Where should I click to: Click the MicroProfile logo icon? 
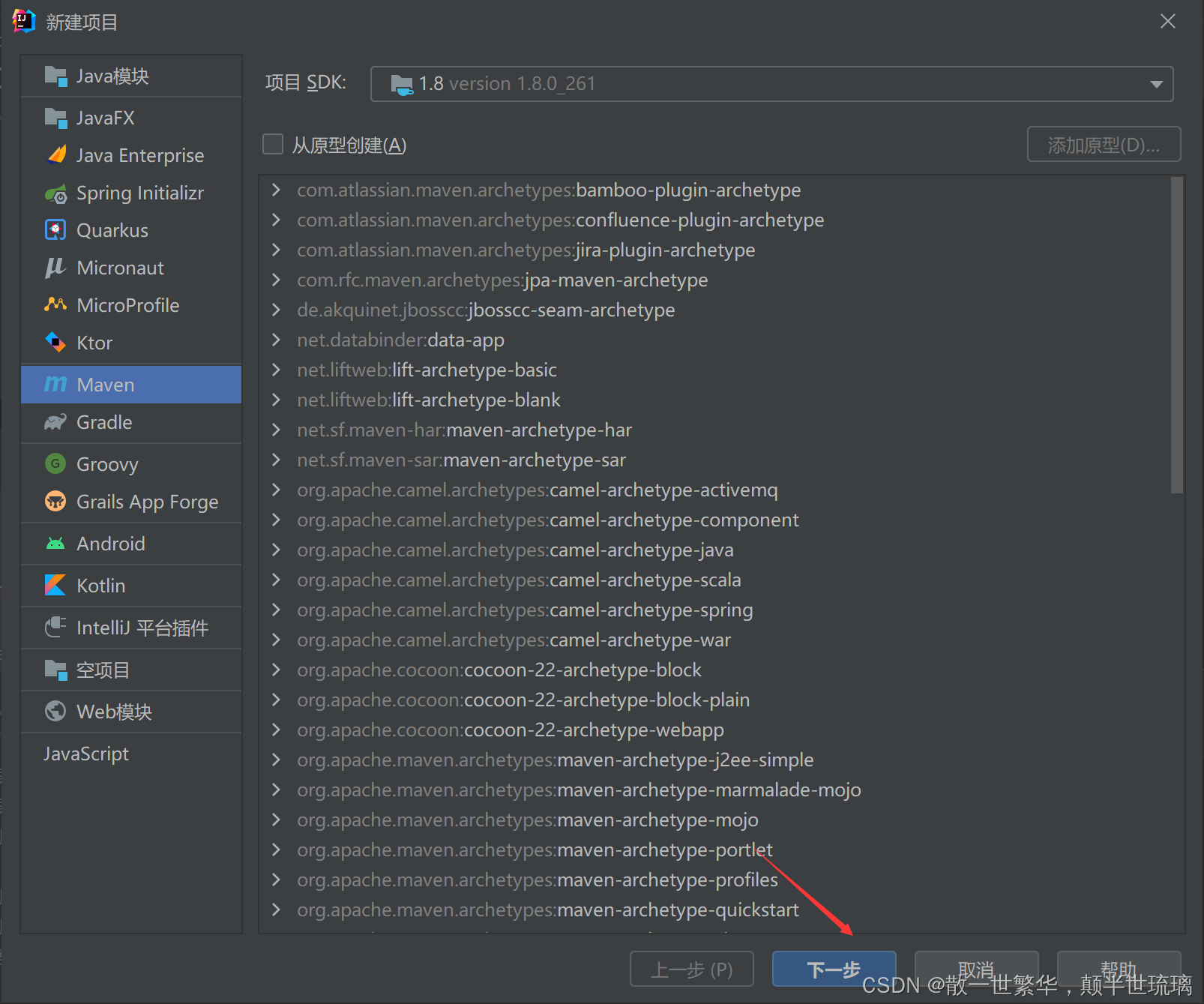coord(55,304)
